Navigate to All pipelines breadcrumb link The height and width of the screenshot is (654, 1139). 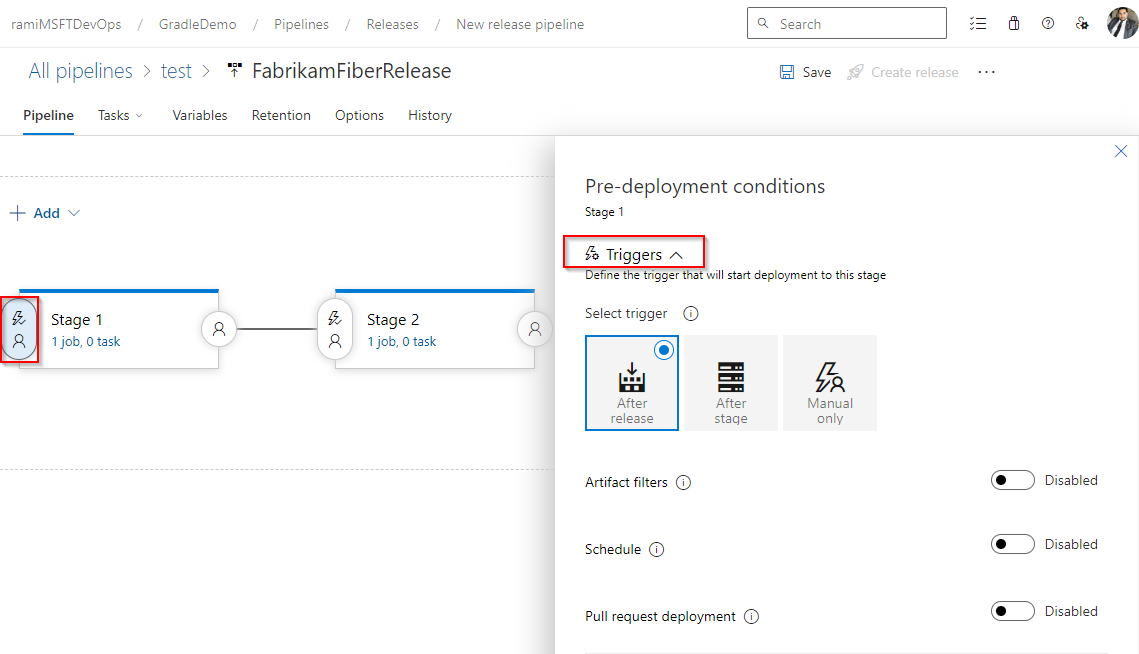80,70
